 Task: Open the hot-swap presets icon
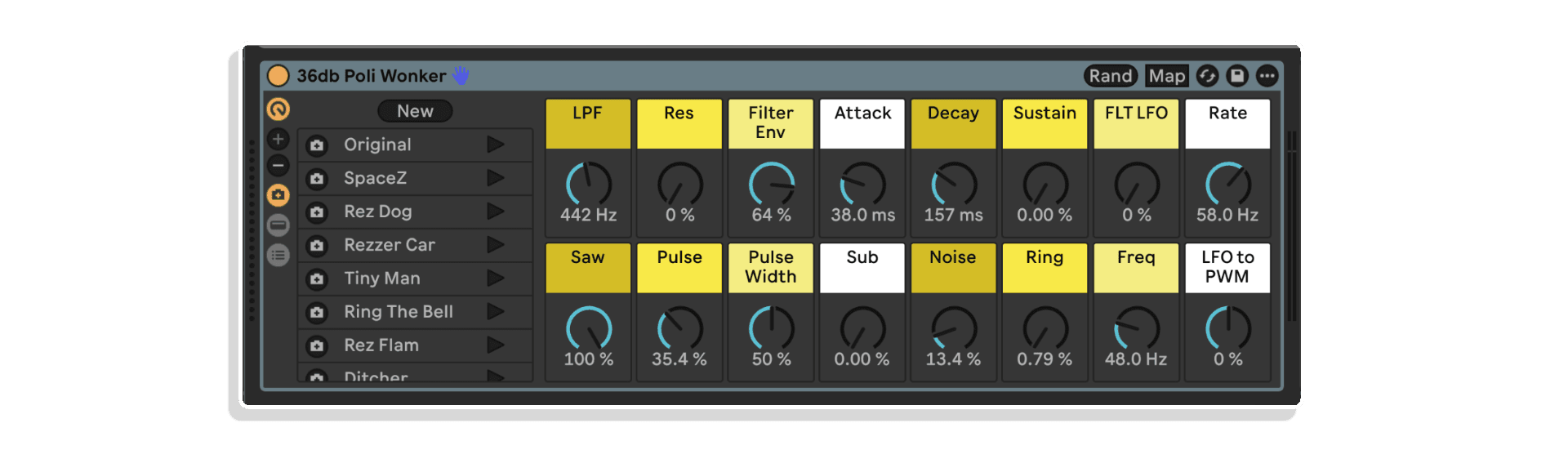[x=1207, y=76]
